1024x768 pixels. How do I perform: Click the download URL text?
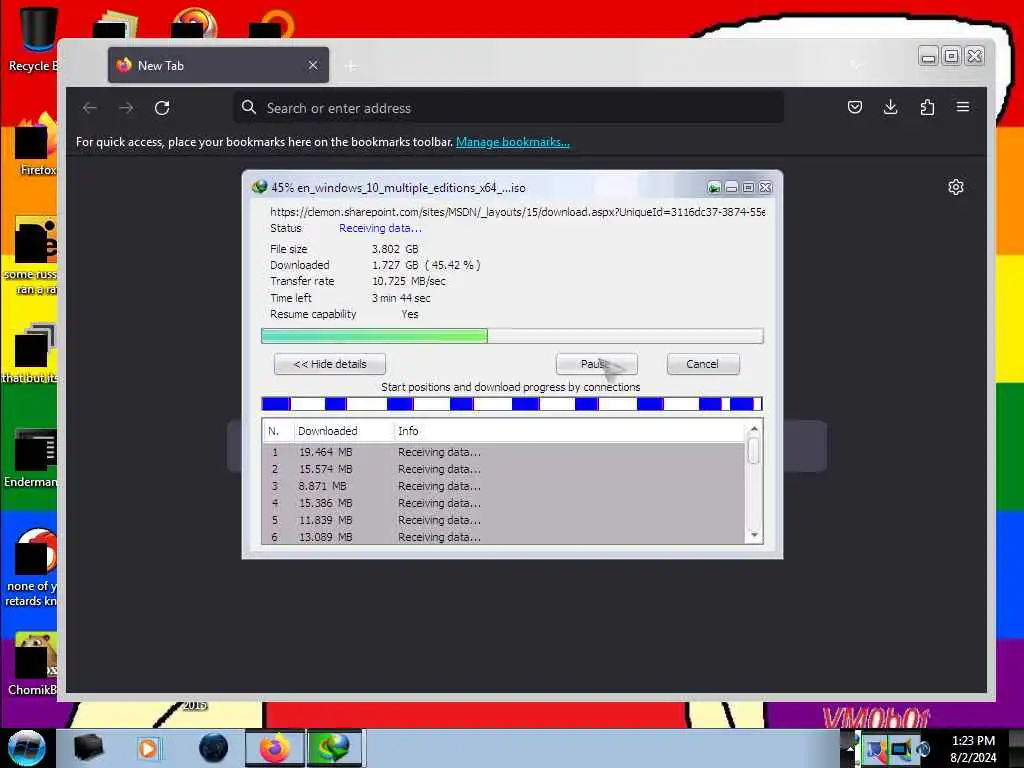517,212
